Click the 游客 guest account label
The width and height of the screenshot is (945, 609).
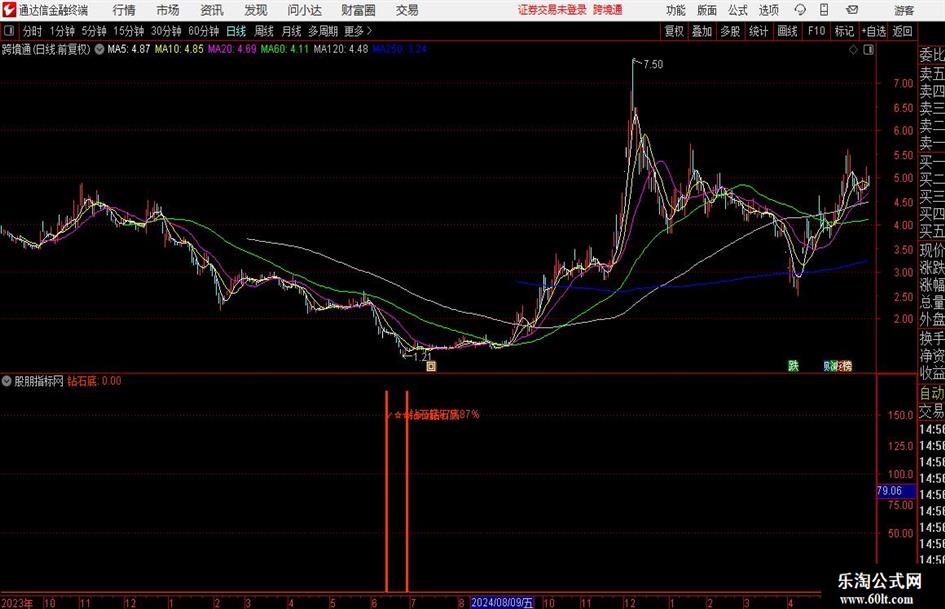tap(904, 10)
